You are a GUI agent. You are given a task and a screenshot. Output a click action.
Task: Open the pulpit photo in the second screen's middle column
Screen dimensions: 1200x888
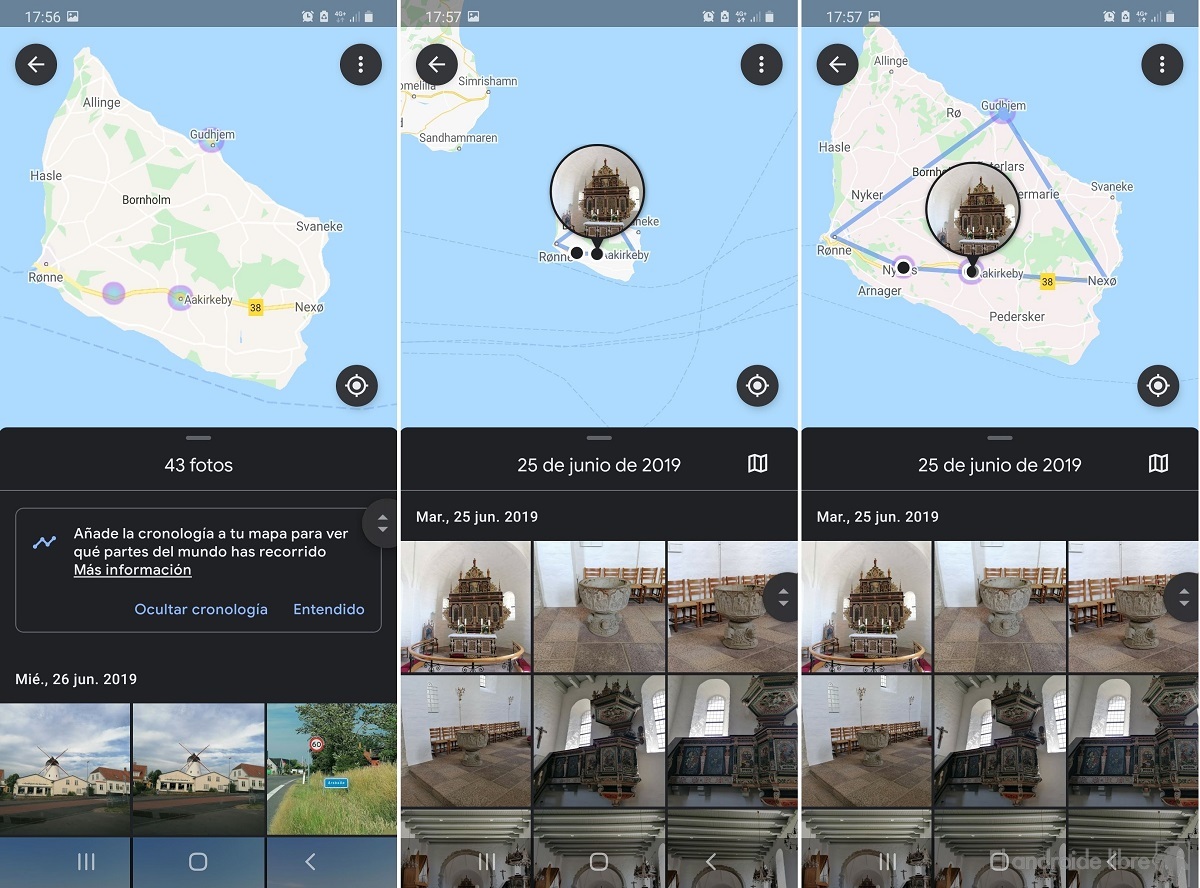[599, 740]
